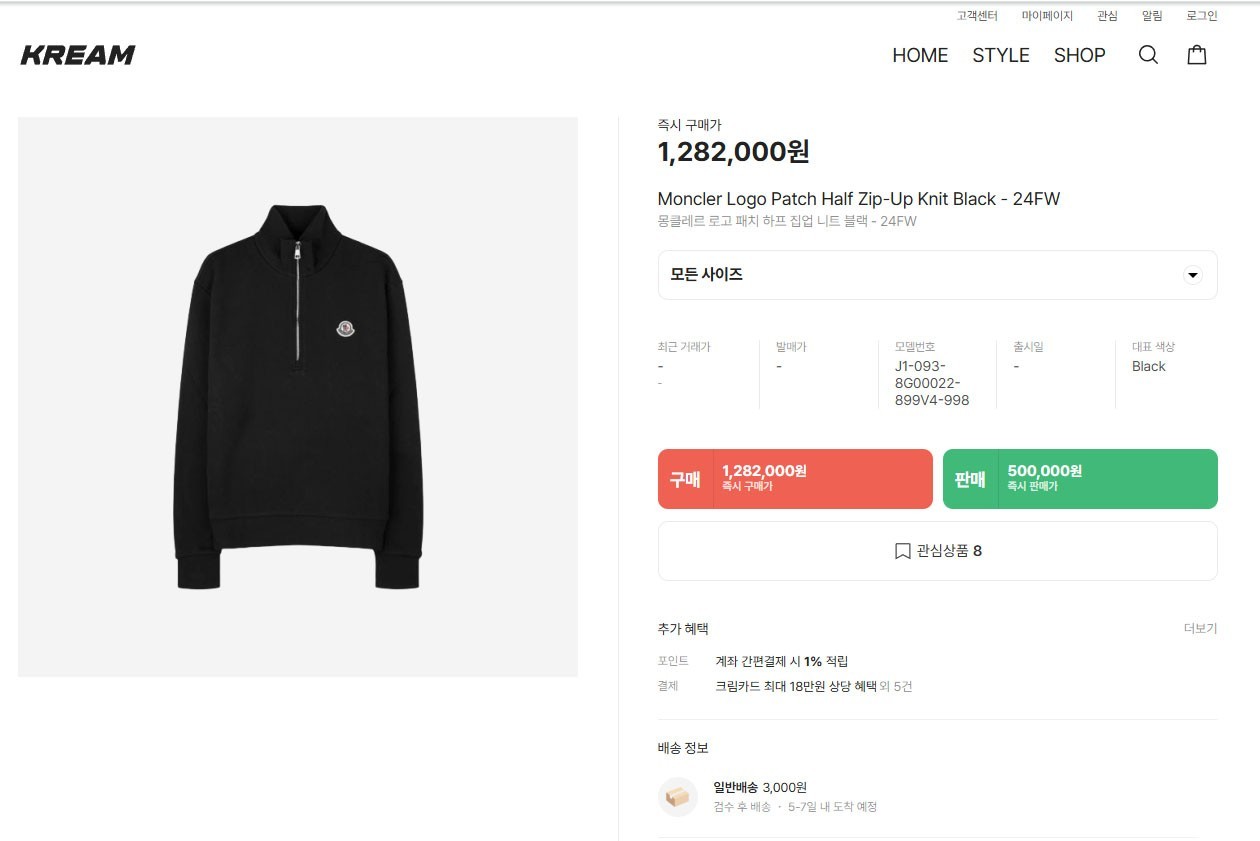Click the green 판매 sell button
The height and width of the screenshot is (841, 1260).
(1080, 479)
